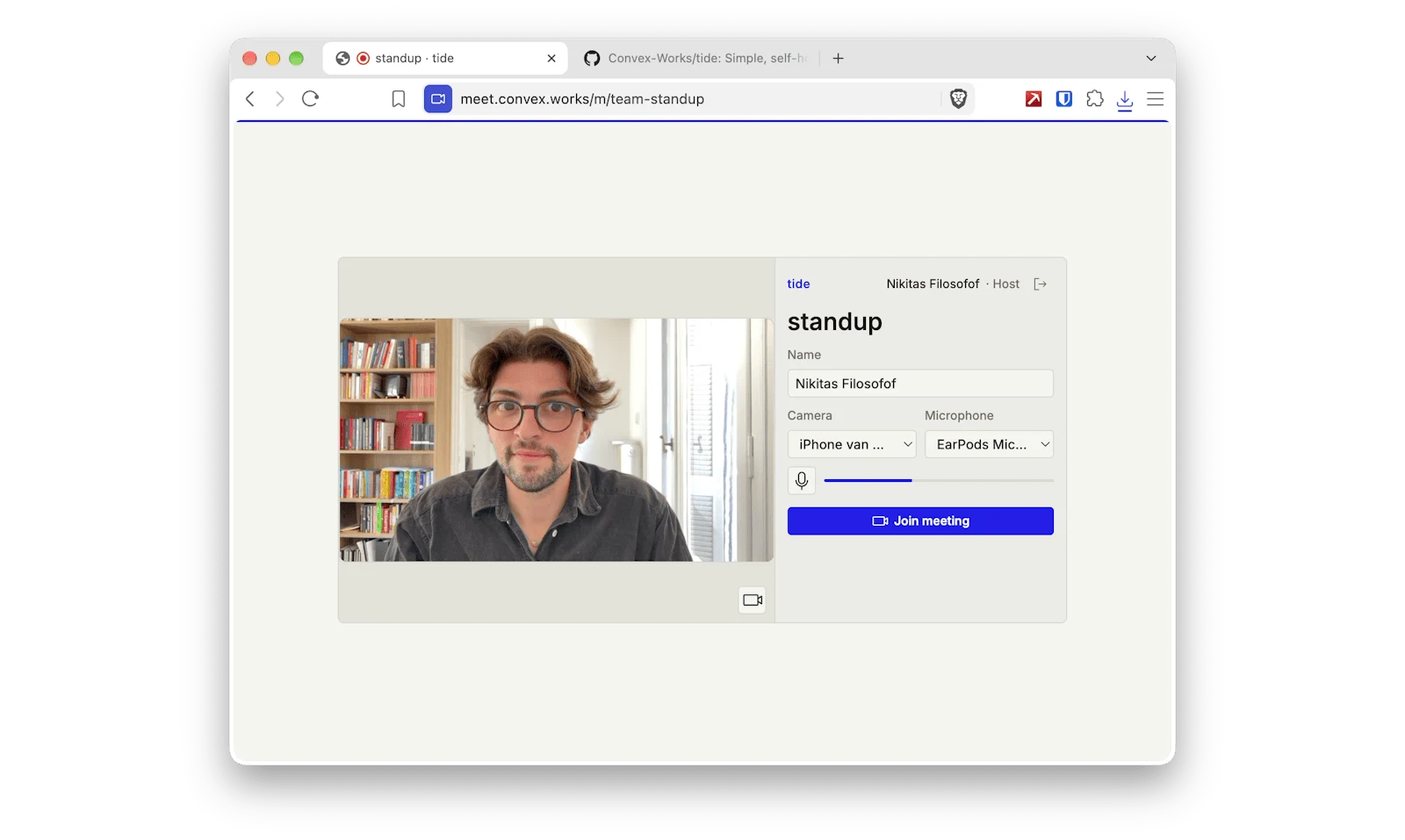
Task: Click the microphone level meter bar
Action: point(939,480)
